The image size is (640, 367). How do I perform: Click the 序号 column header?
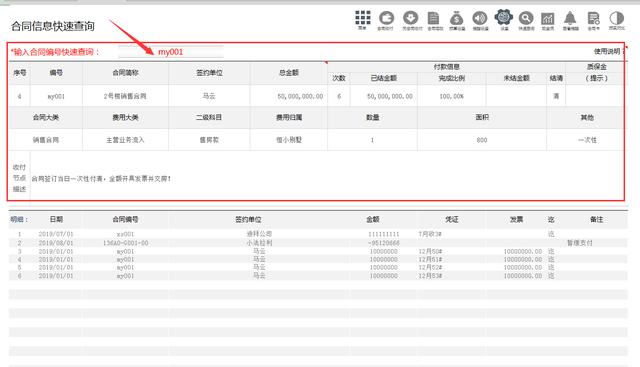pos(20,73)
